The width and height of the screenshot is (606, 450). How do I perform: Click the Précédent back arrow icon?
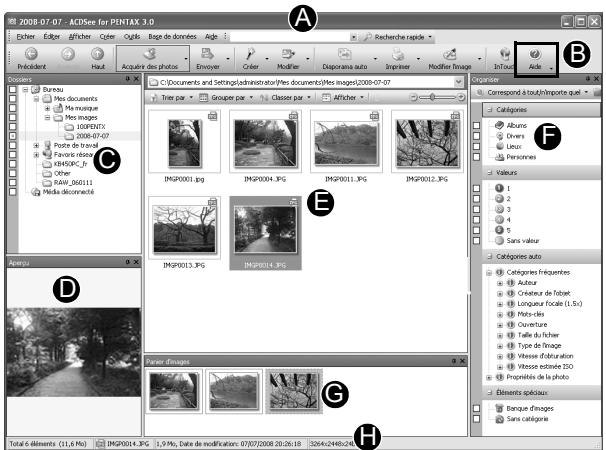[x=31, y=54]
